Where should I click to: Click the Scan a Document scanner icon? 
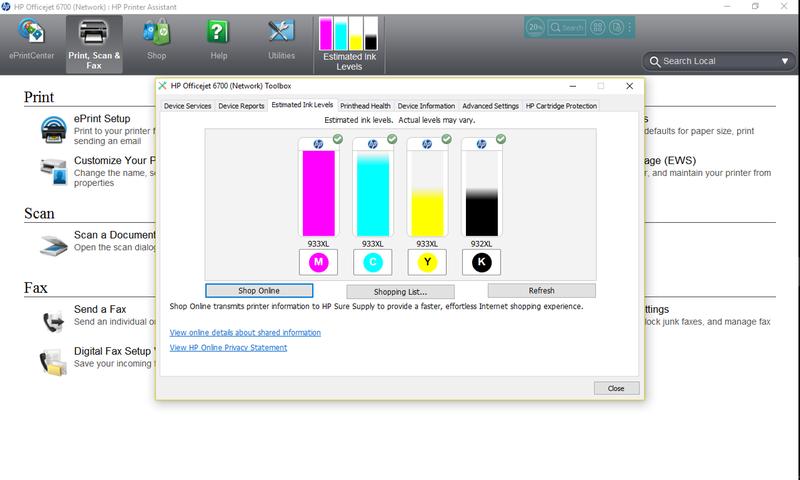point(54,245)
